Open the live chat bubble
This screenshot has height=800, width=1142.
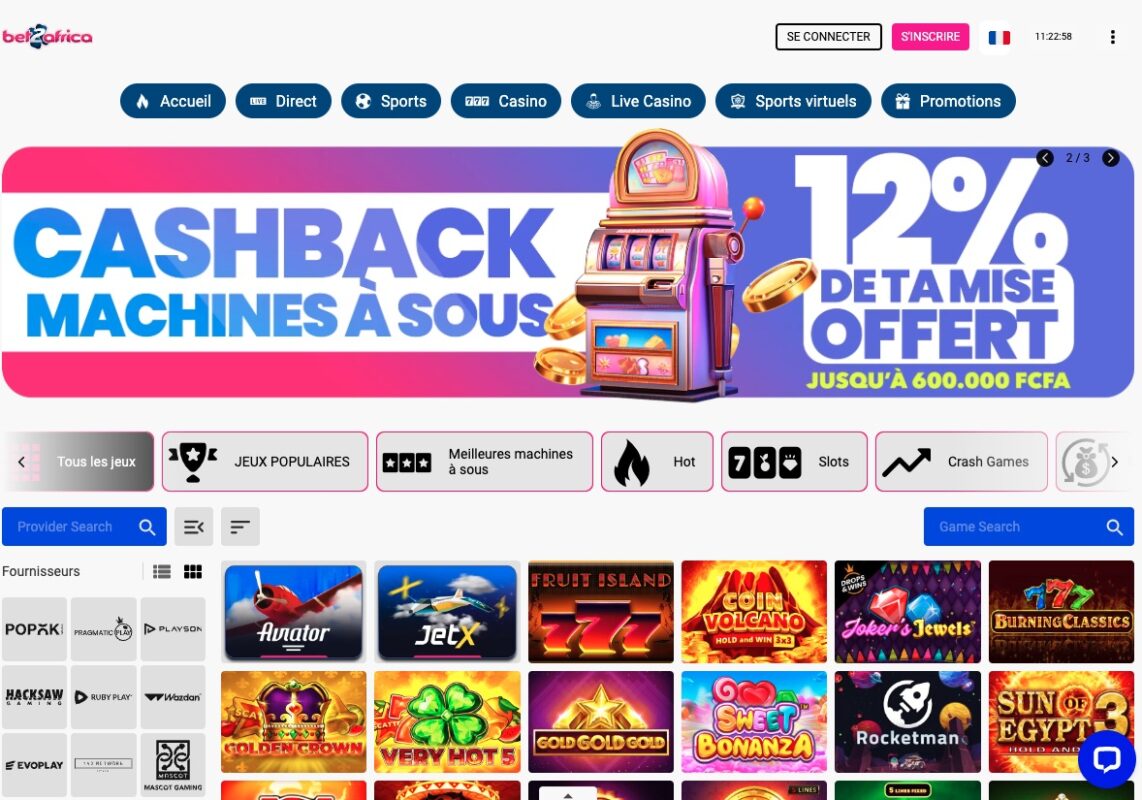(x=1106, y=759)
